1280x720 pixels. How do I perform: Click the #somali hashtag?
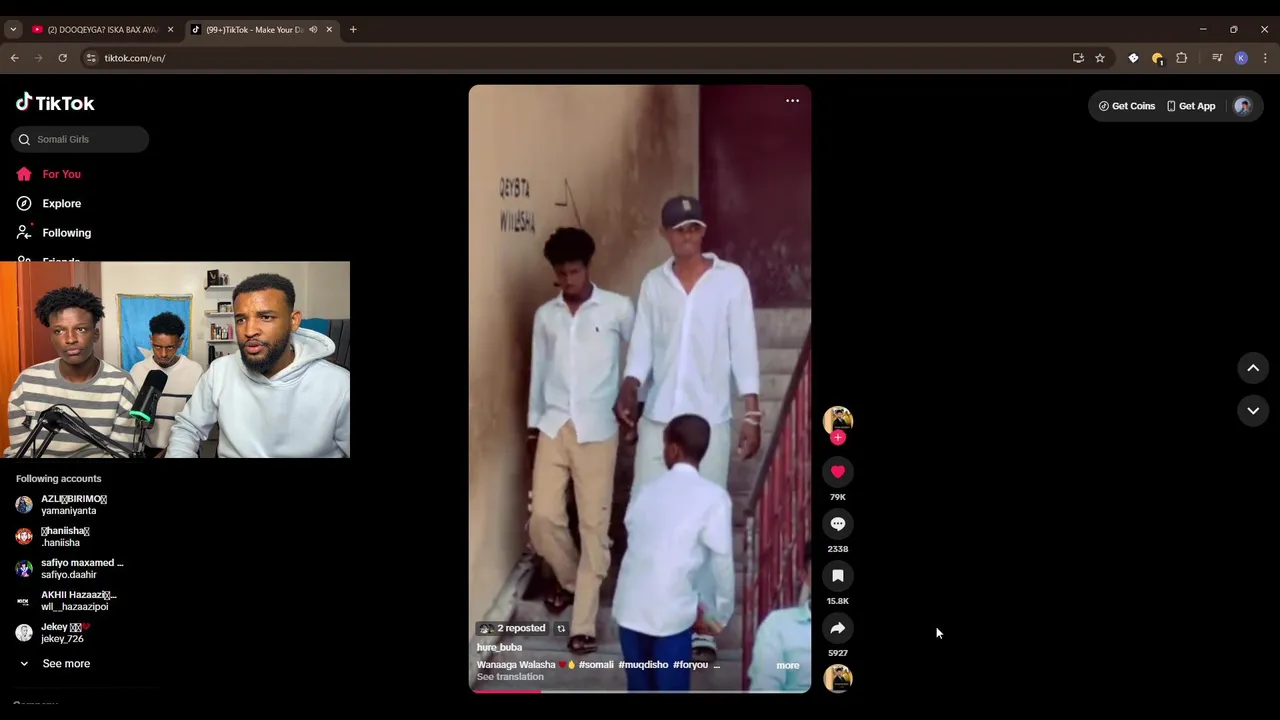596,665
